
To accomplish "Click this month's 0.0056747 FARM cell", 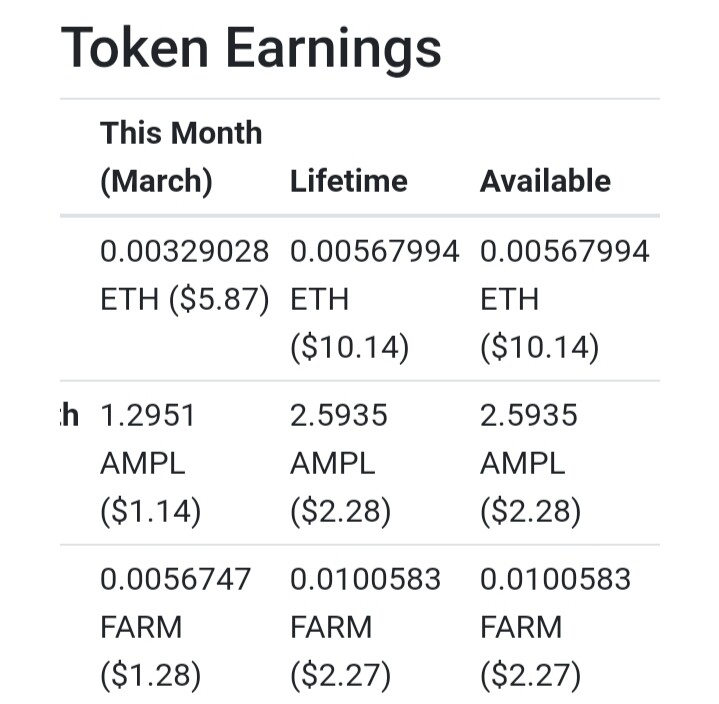I will pos(176,628).
